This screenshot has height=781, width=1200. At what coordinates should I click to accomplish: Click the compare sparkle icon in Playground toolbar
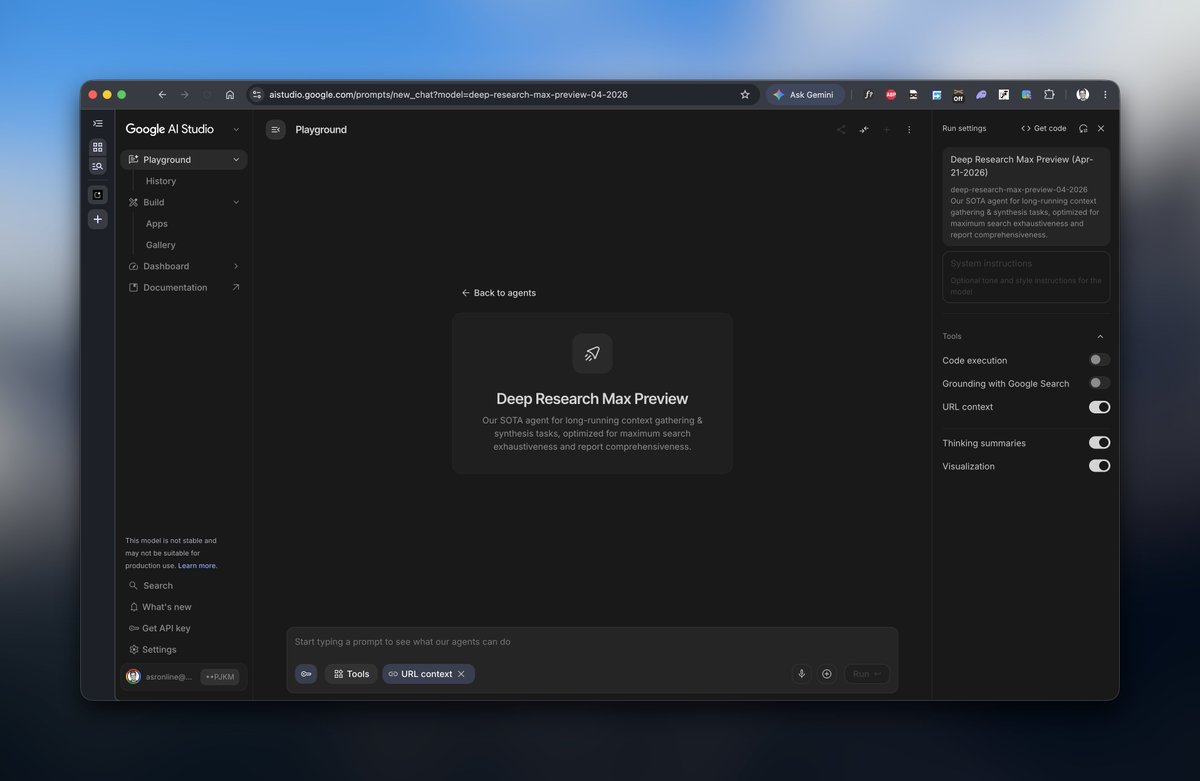(x=863, y=129)
